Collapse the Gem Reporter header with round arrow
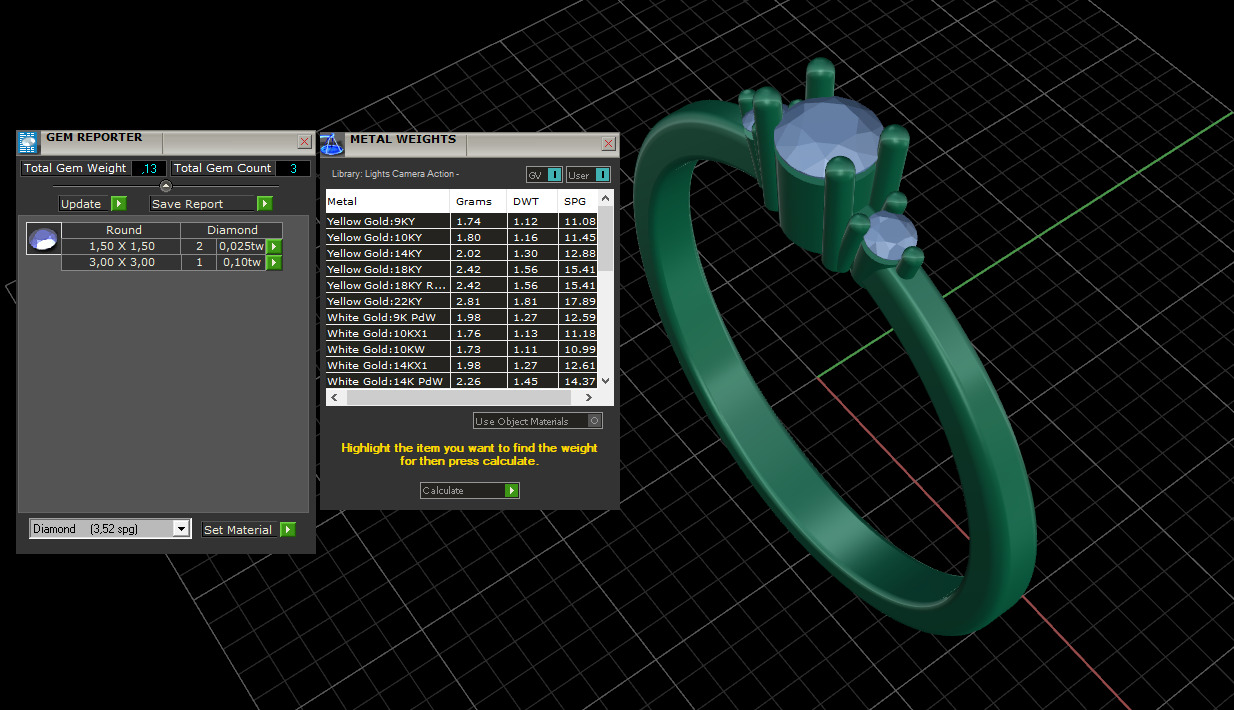Screen dimensions: 1234x710 [x=166, y=186]
